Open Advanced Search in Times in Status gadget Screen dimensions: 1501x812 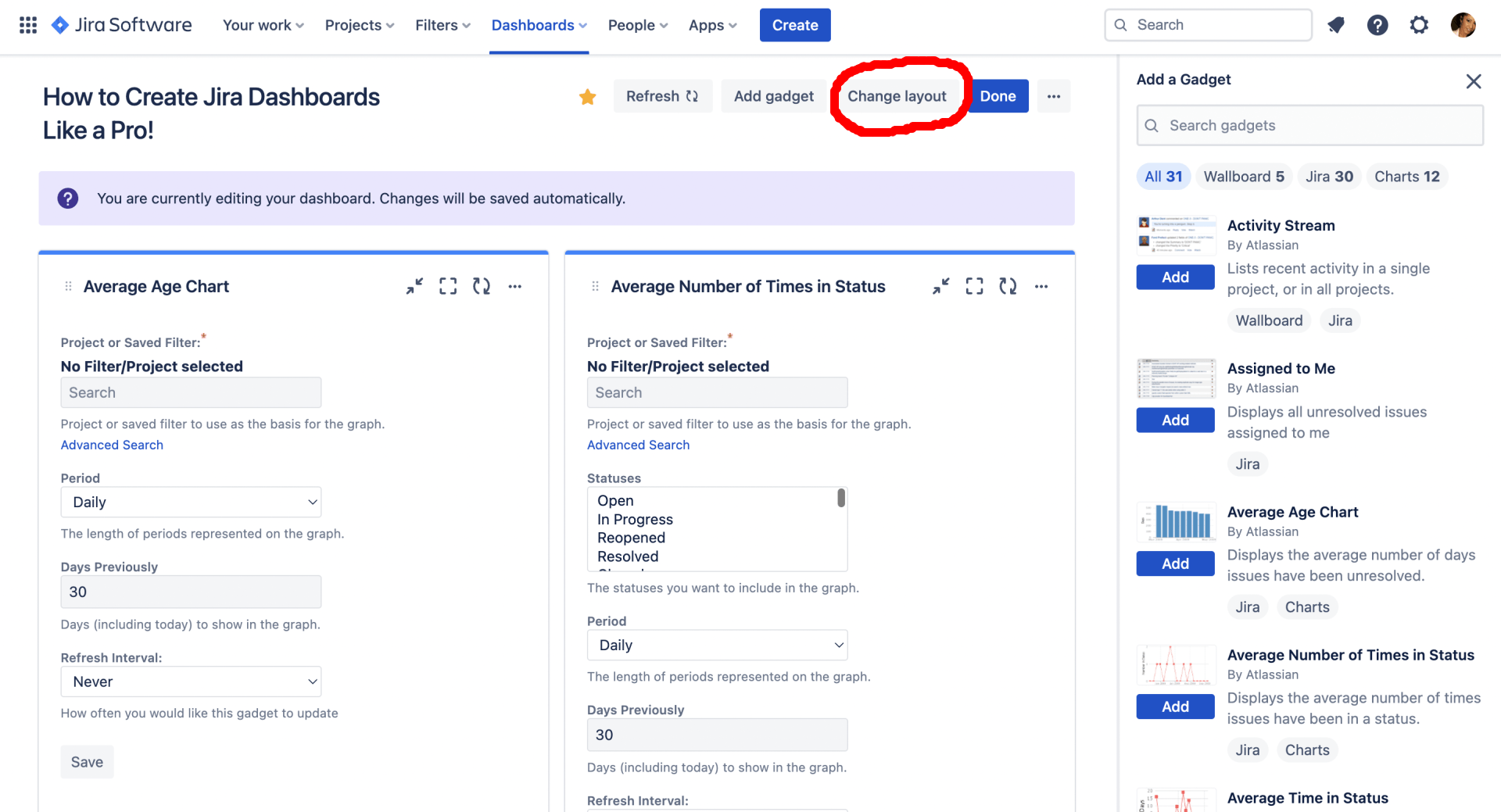click(x=638, y=445)
